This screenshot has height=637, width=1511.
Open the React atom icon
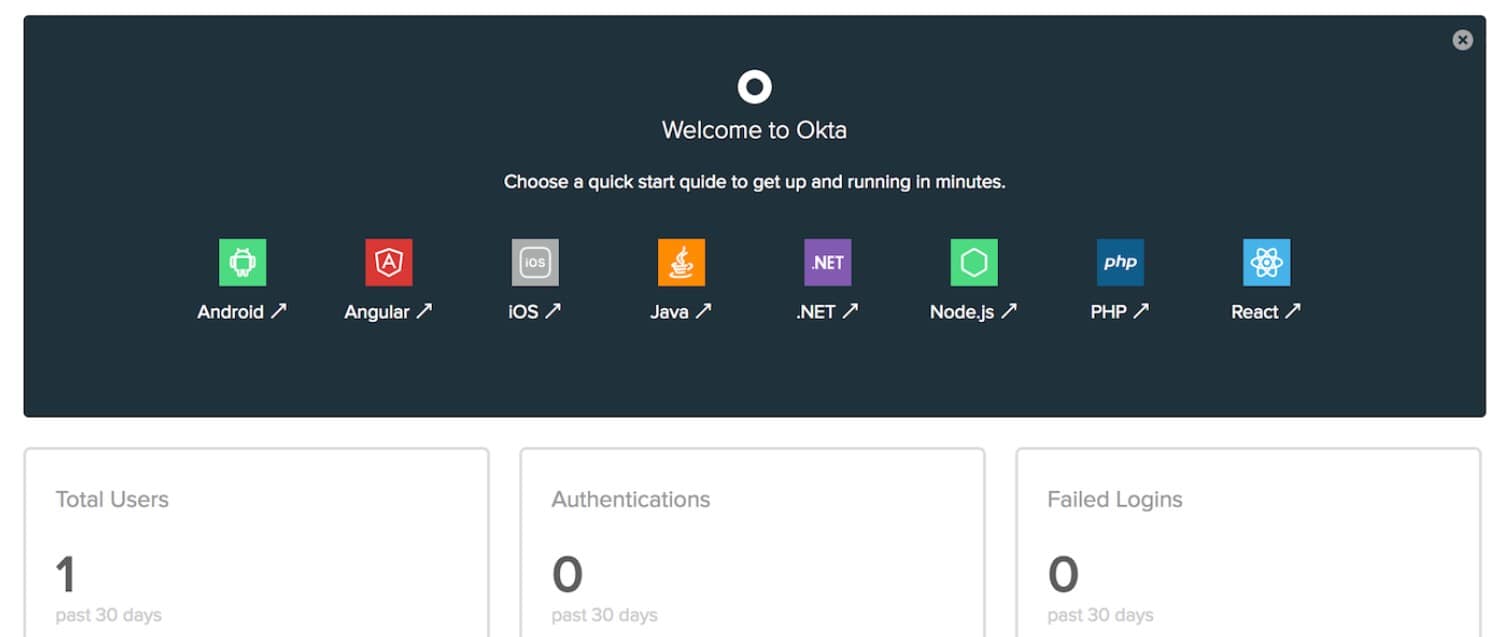point(1265,262)
